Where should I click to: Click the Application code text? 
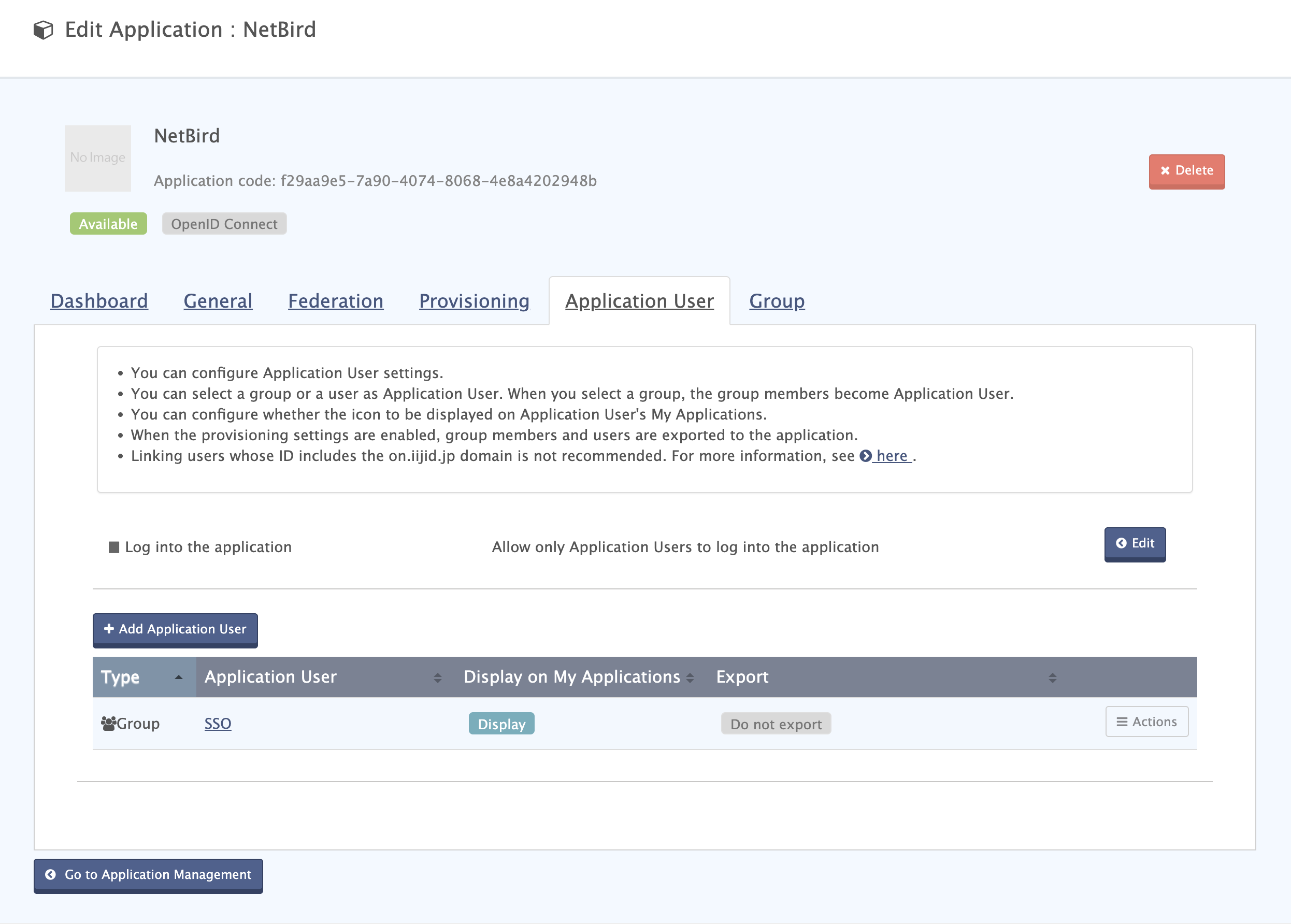pos(375,181)
